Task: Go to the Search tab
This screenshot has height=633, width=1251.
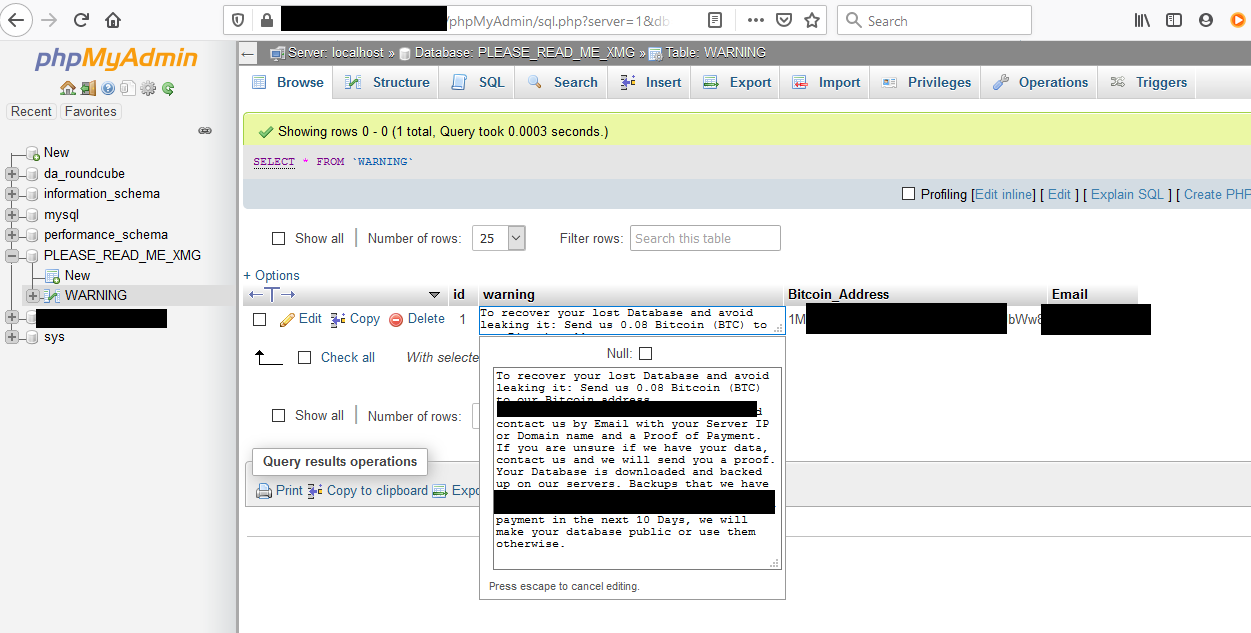Action: click(562, 82)
